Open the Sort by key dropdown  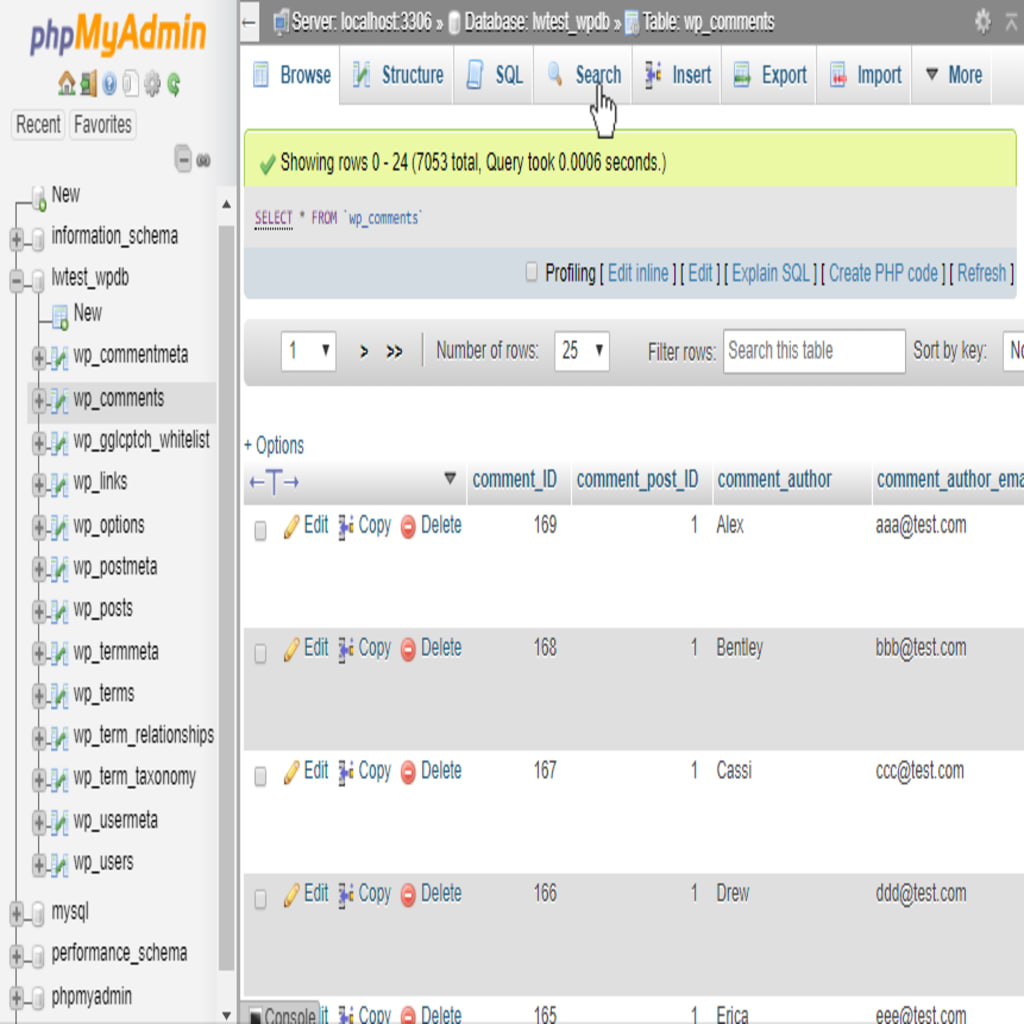[1013, 351]
